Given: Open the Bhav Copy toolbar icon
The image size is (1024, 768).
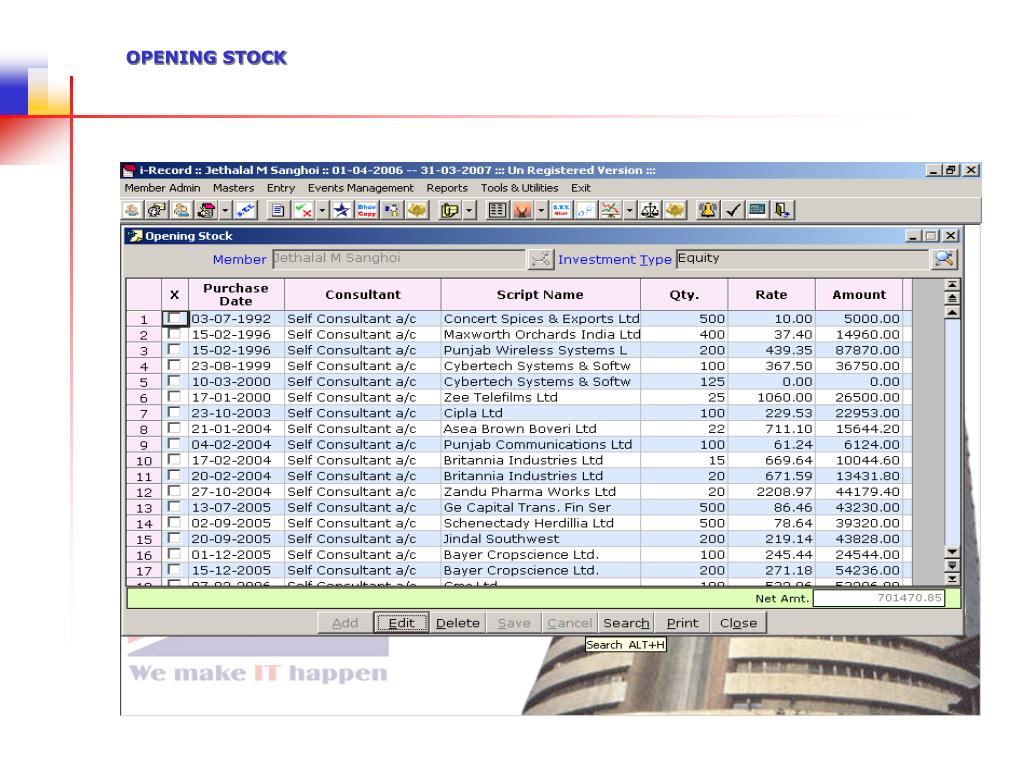Looking at the screenshot, I should coord(366,210).
